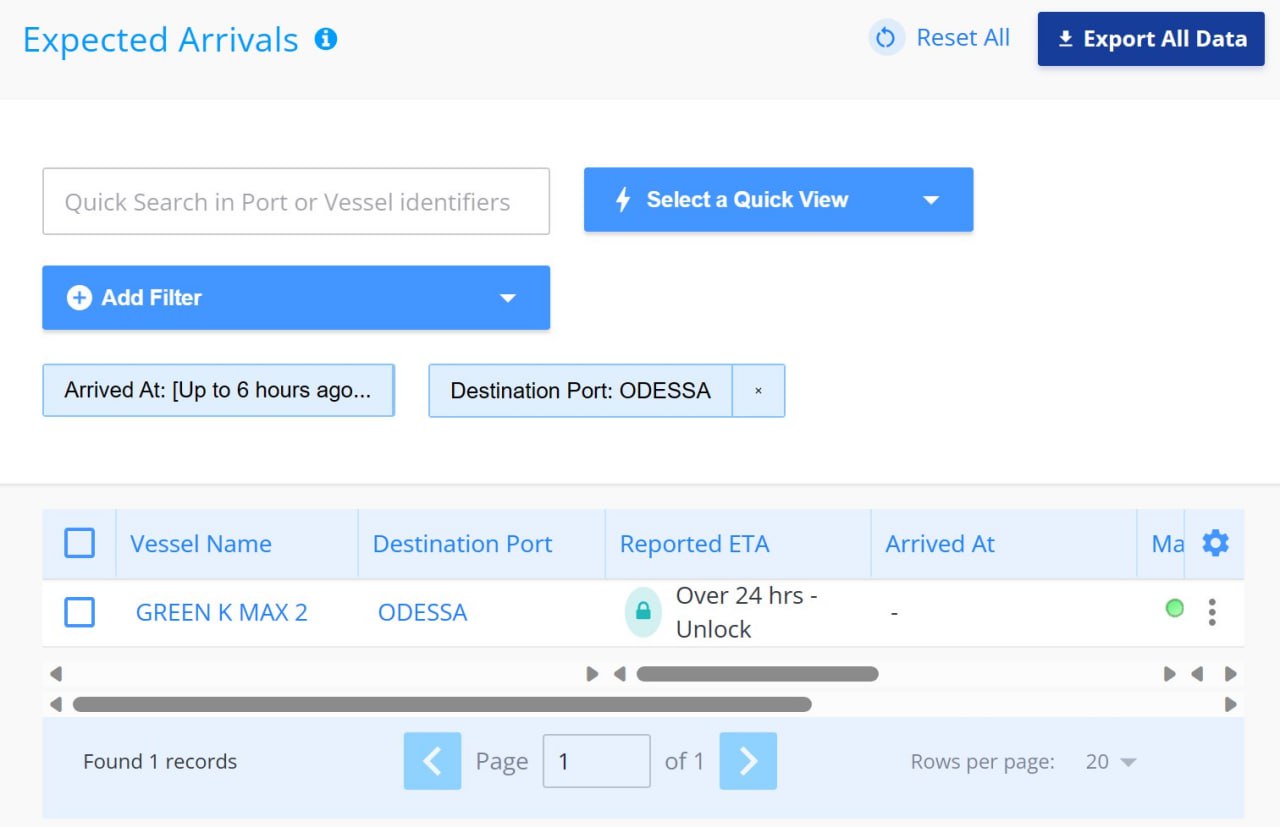Screen dimensions: 1280x827
Task: Click the Quick Search input field
Action: coord(296,202)
